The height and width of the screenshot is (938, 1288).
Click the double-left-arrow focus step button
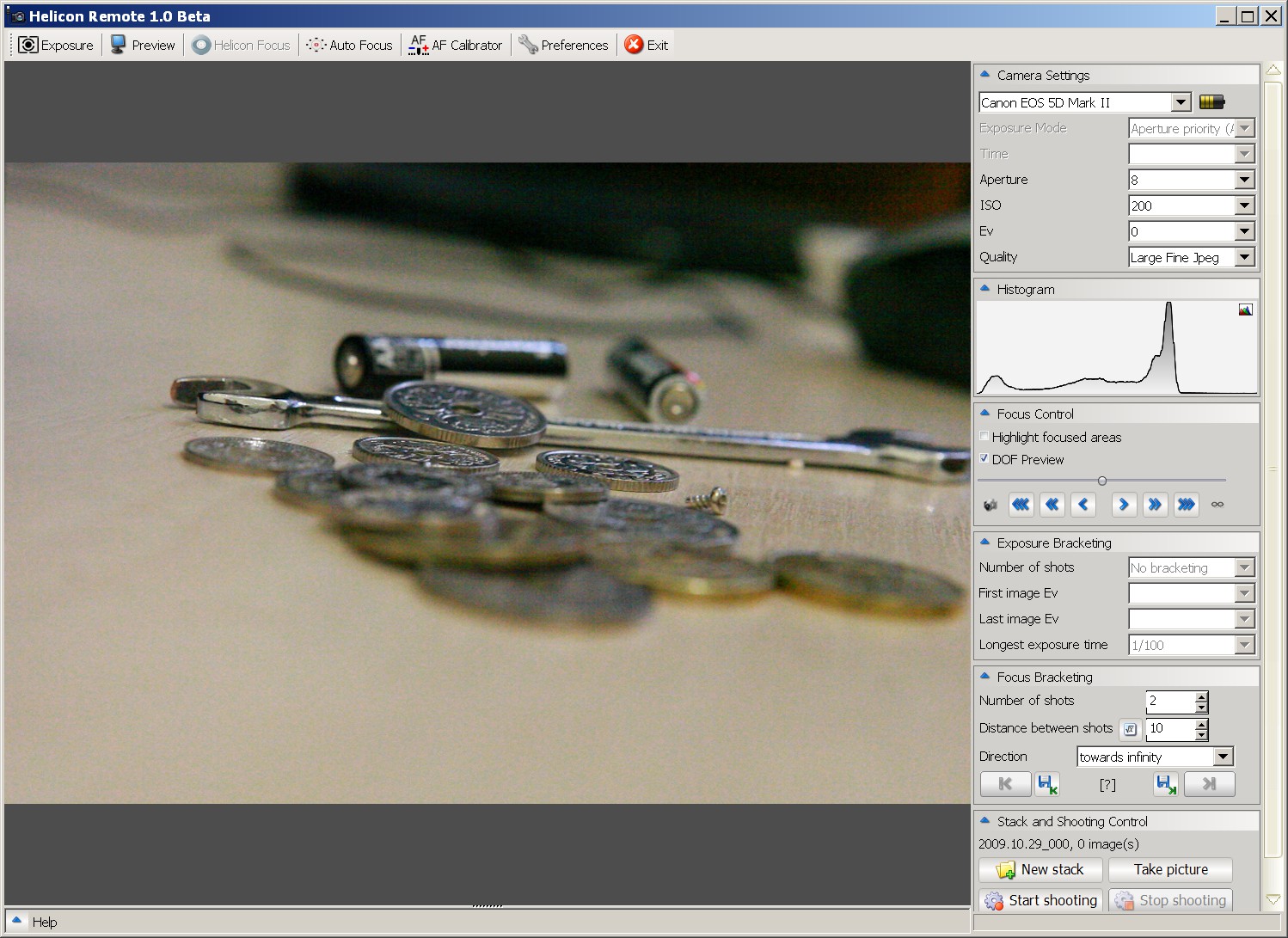[x=1052, y=505]
